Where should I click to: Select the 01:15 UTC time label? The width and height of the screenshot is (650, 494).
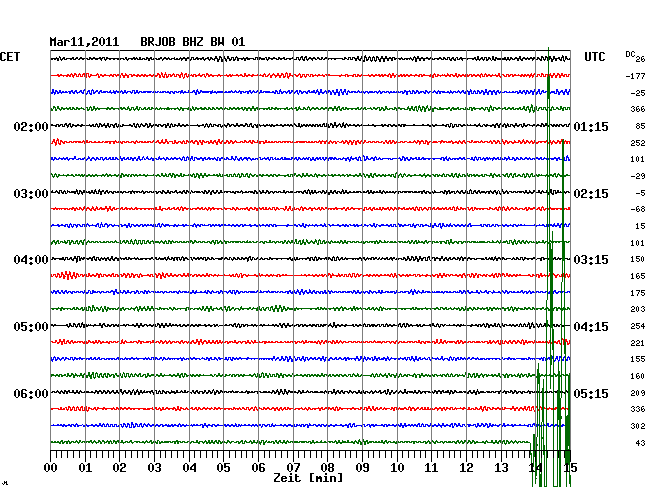pyautogui.click(x=591, y=126)
